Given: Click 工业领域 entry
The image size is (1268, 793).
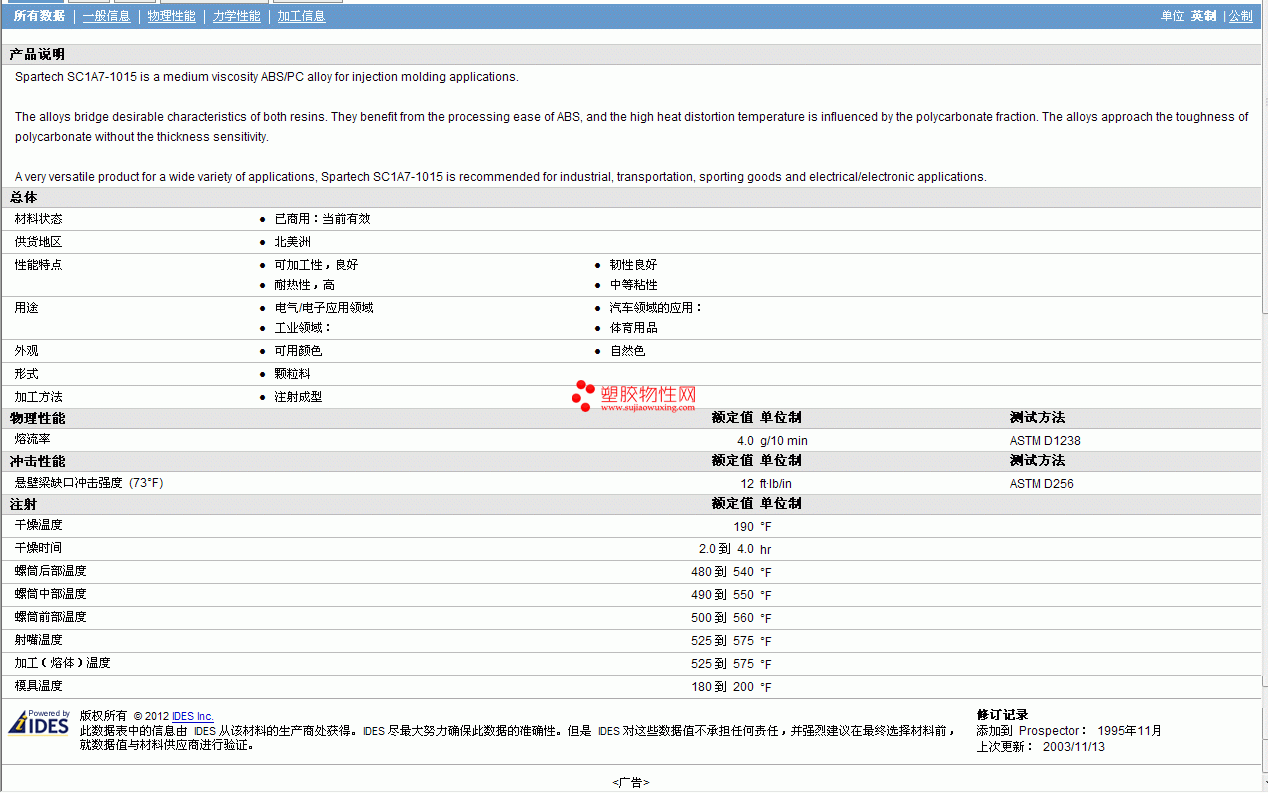Looking at the screenshot, I should coord(302,327).
